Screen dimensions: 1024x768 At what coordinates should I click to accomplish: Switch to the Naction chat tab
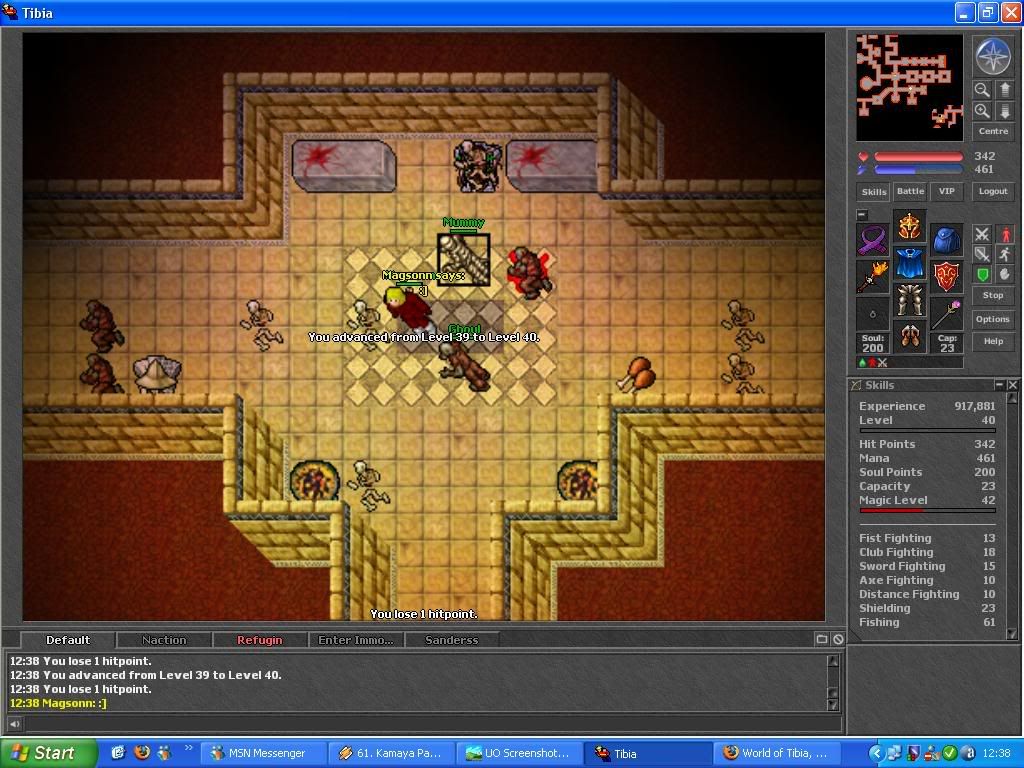click(164, 640)
